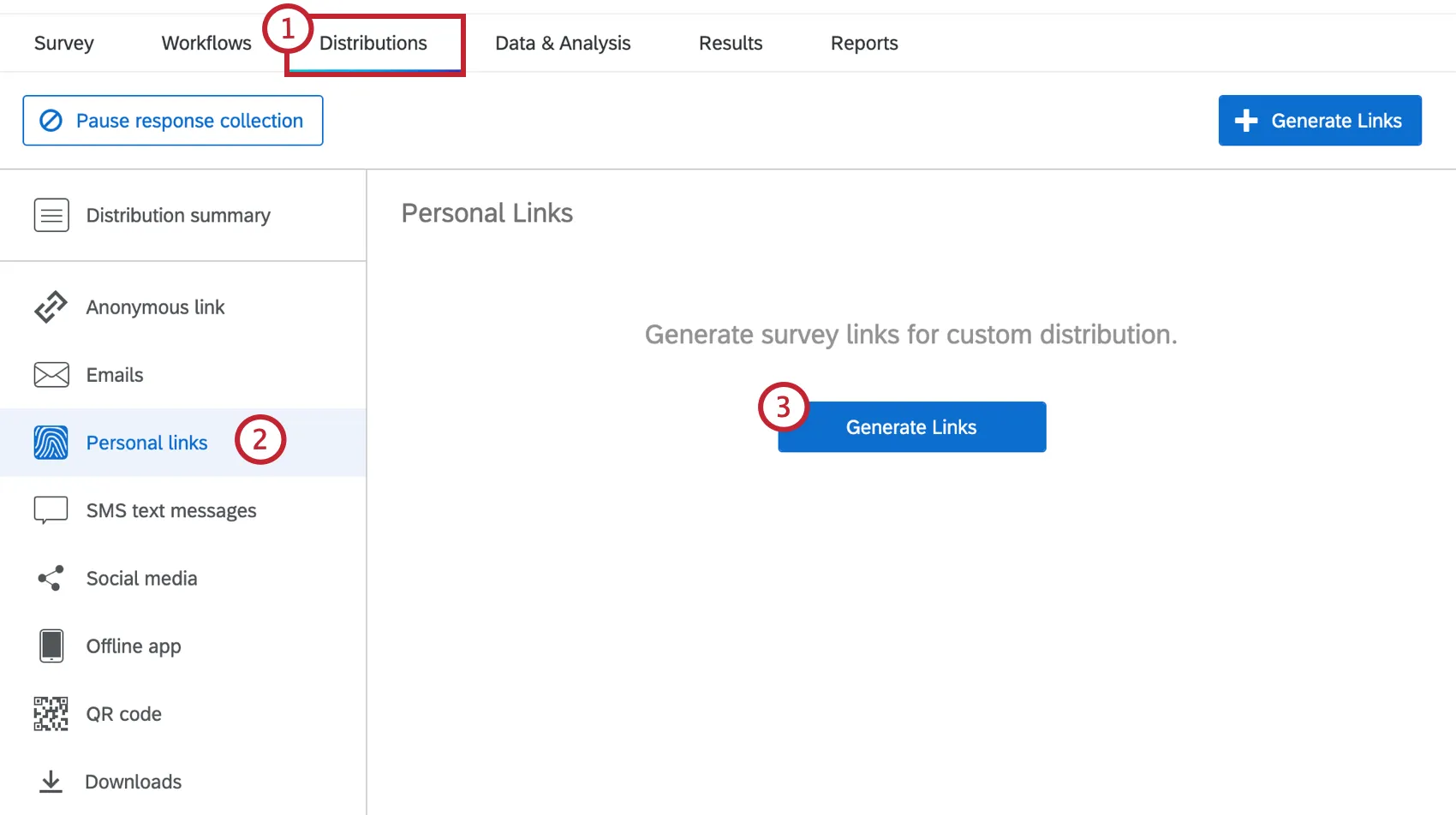Image resolution: width=1456 pixels, height=815 pixels.
Task: Open the Data & Analysis tab
Action: pyautogui.click(x=563, y=43)
